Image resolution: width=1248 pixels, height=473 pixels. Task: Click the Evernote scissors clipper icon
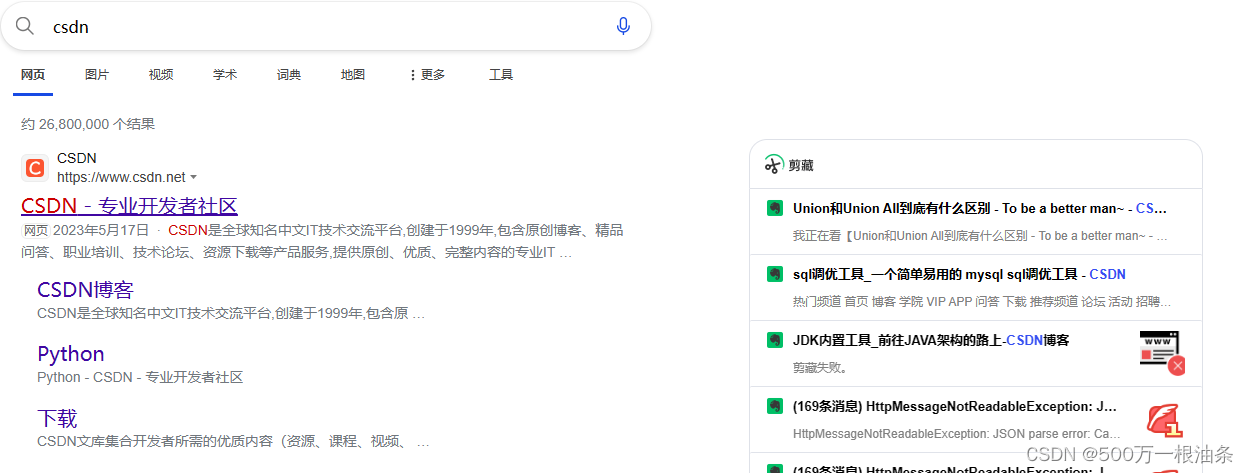[x=774, y=165]
